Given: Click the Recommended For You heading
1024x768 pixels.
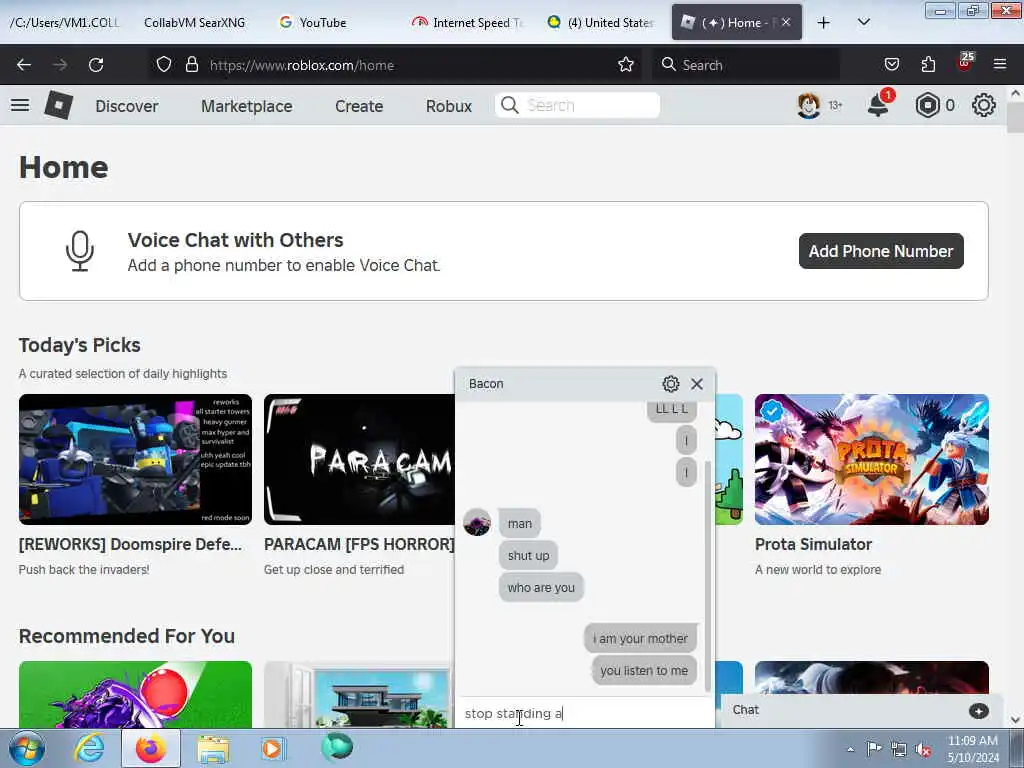Looking at the screenshot, I should point(127,636).
